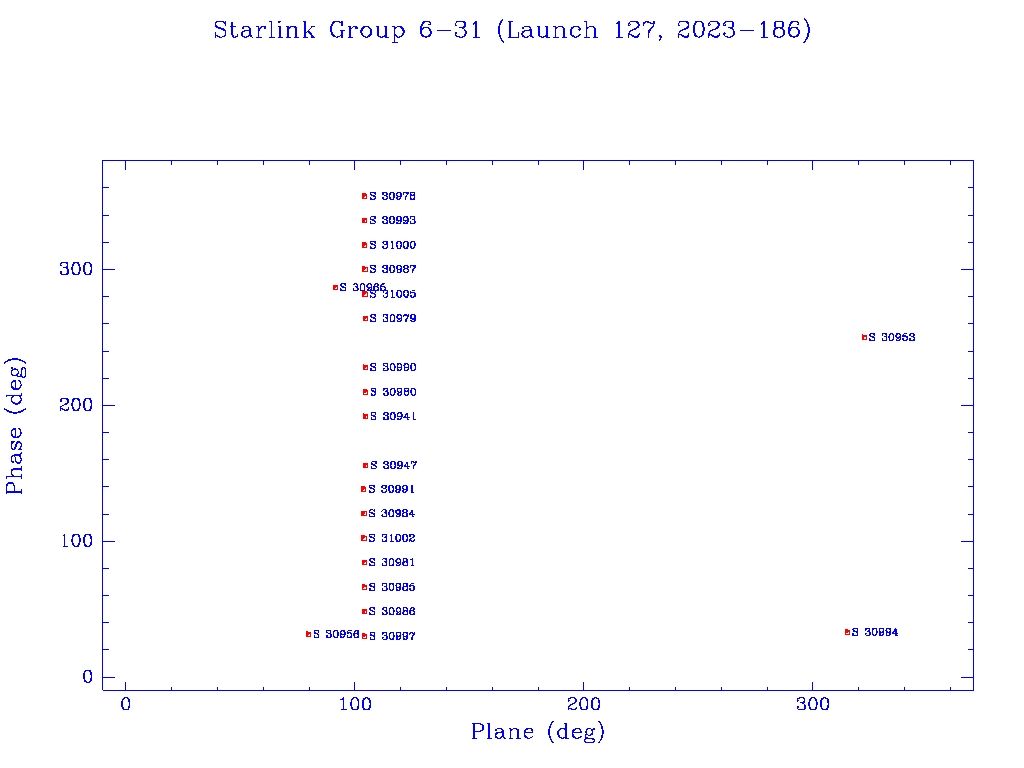The image size is (1024, 768).
Task: Click the Starlink Group 6-31 plot title
Action: pyautogui.click(x=512, y=31)
